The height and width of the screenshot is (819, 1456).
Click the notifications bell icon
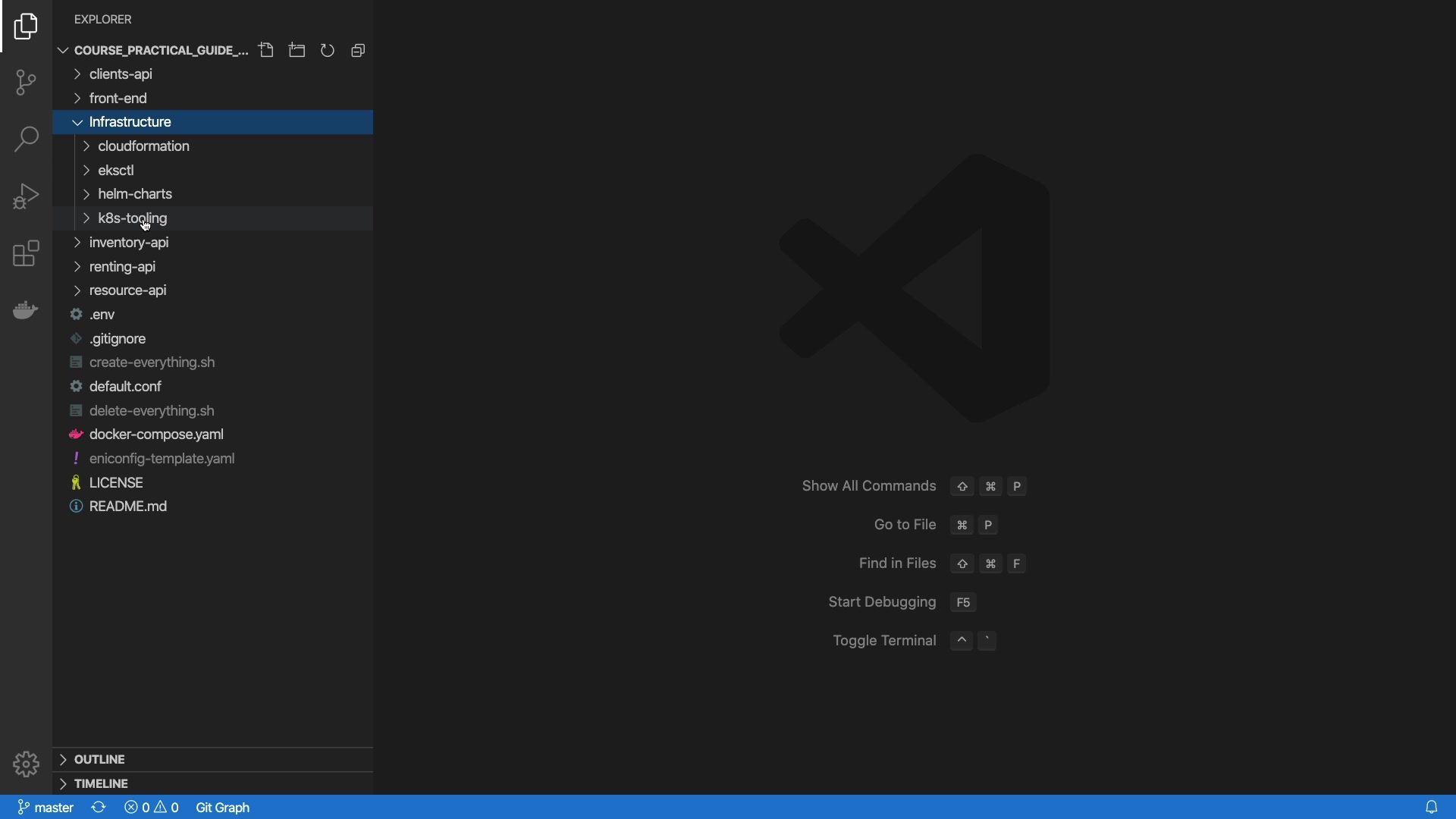1432,808
